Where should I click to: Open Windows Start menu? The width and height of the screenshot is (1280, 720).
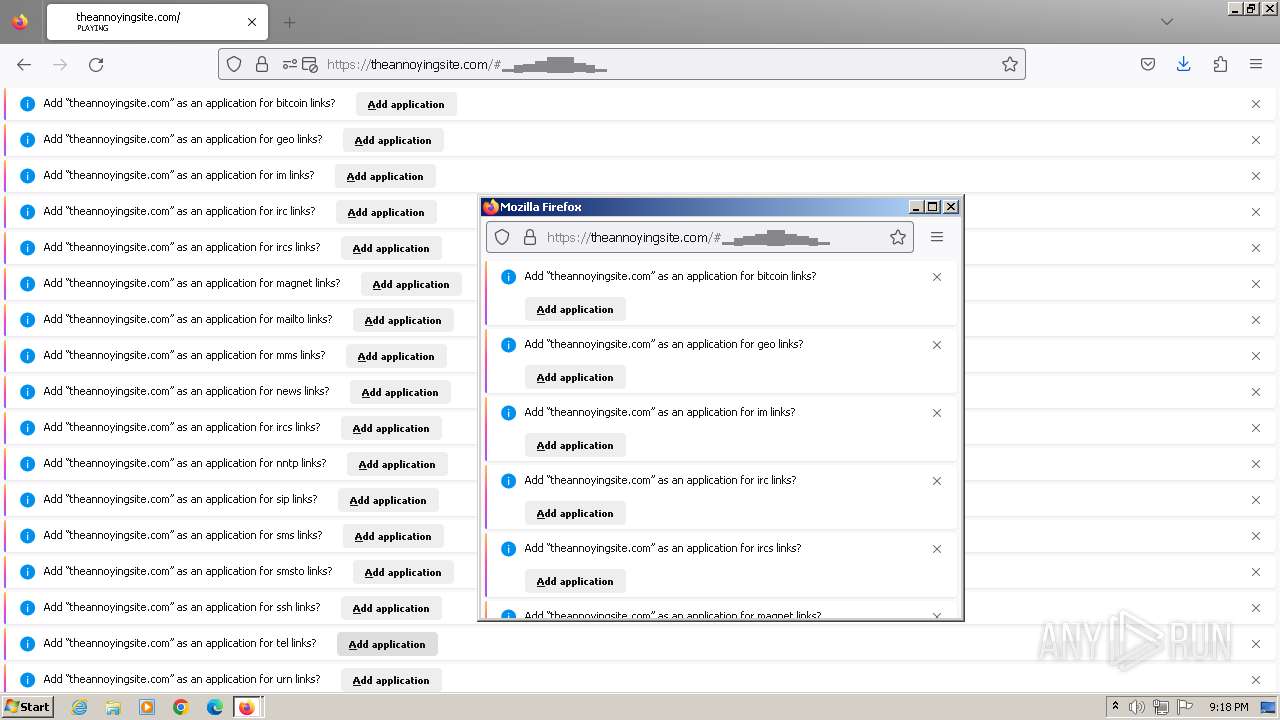[27, 707]
